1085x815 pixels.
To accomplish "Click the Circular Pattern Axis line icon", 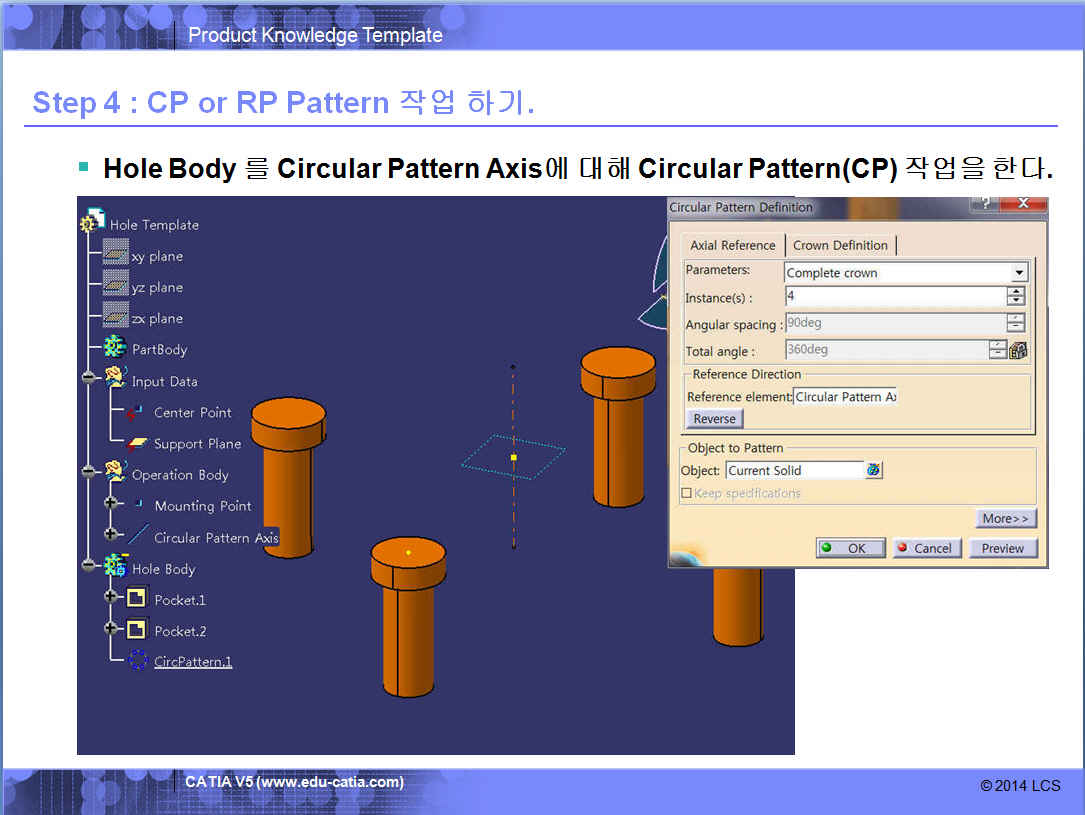I will [x=138, y=535].
